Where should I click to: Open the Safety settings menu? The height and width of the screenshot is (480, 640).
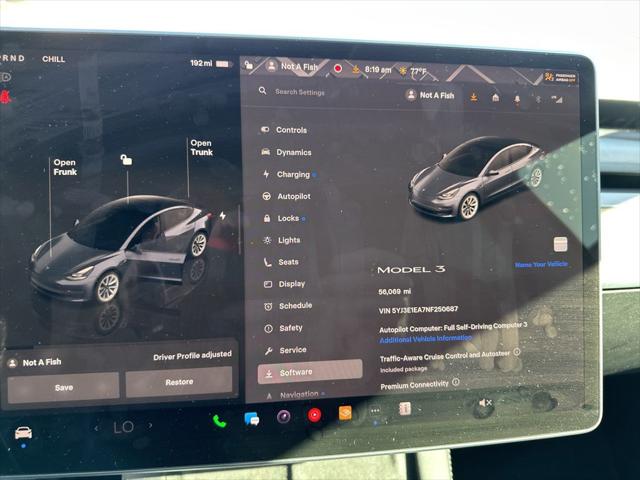click(284, 328)
